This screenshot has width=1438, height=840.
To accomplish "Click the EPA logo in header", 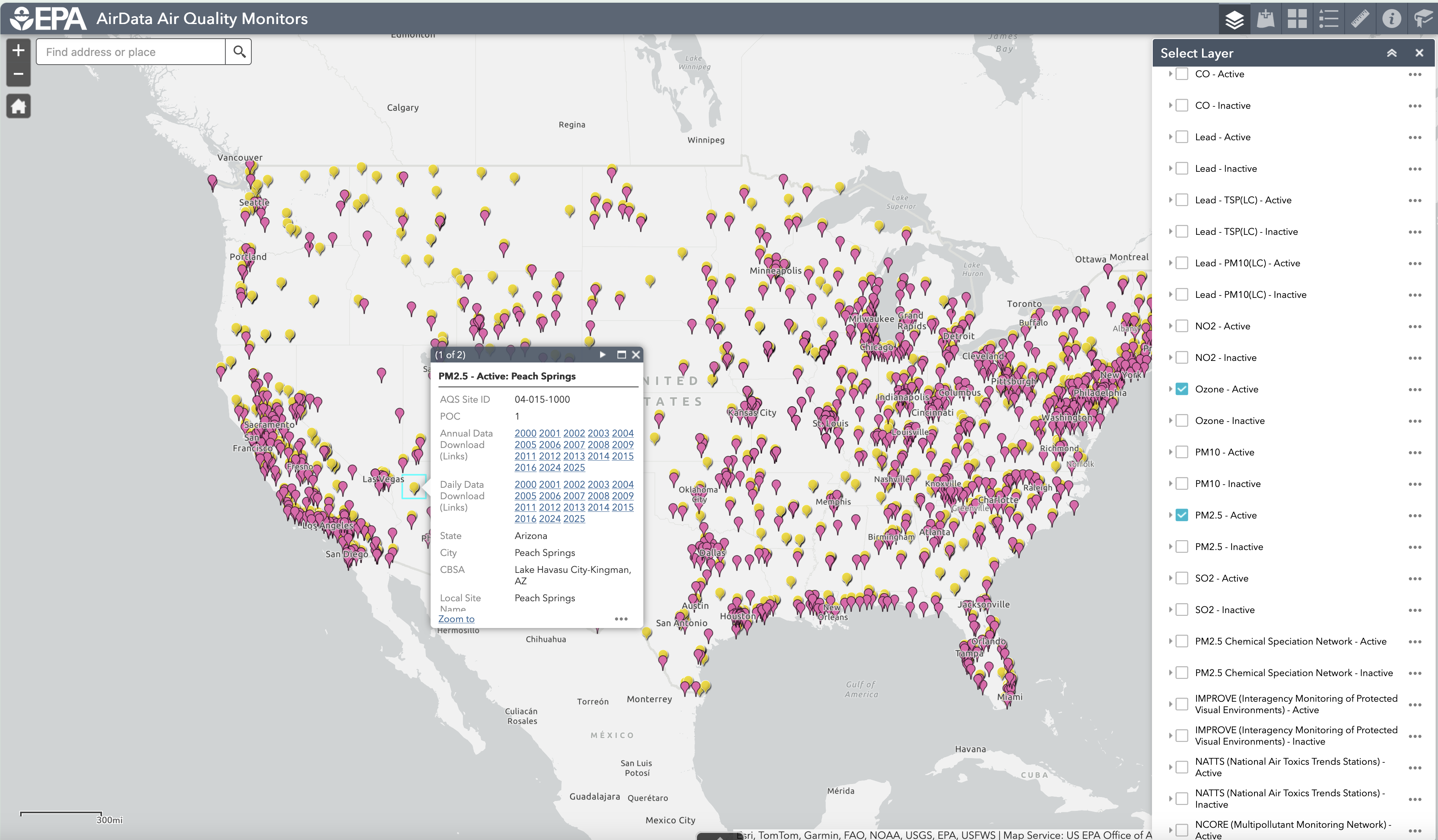I will (48, 19).
